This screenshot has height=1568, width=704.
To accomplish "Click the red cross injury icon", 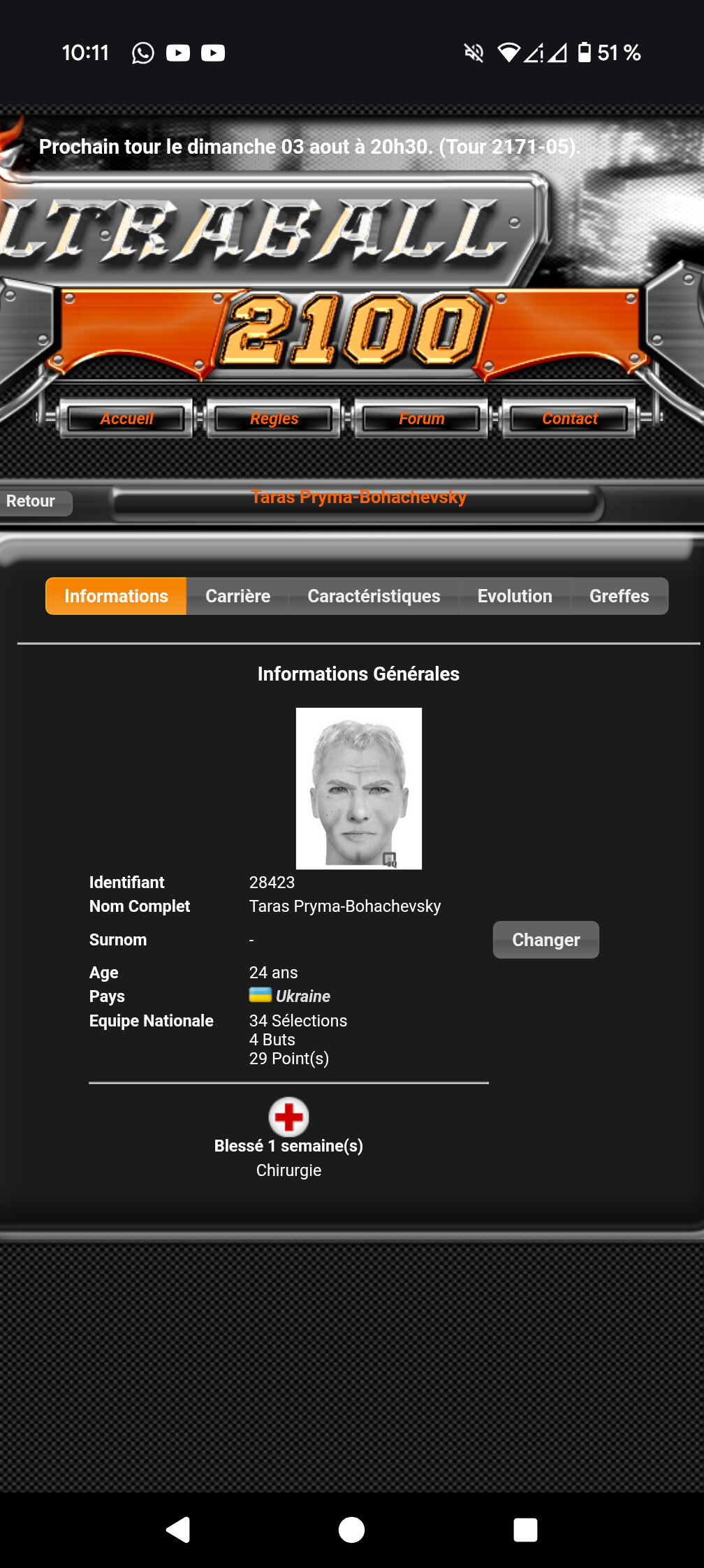I will point(289,1117).
